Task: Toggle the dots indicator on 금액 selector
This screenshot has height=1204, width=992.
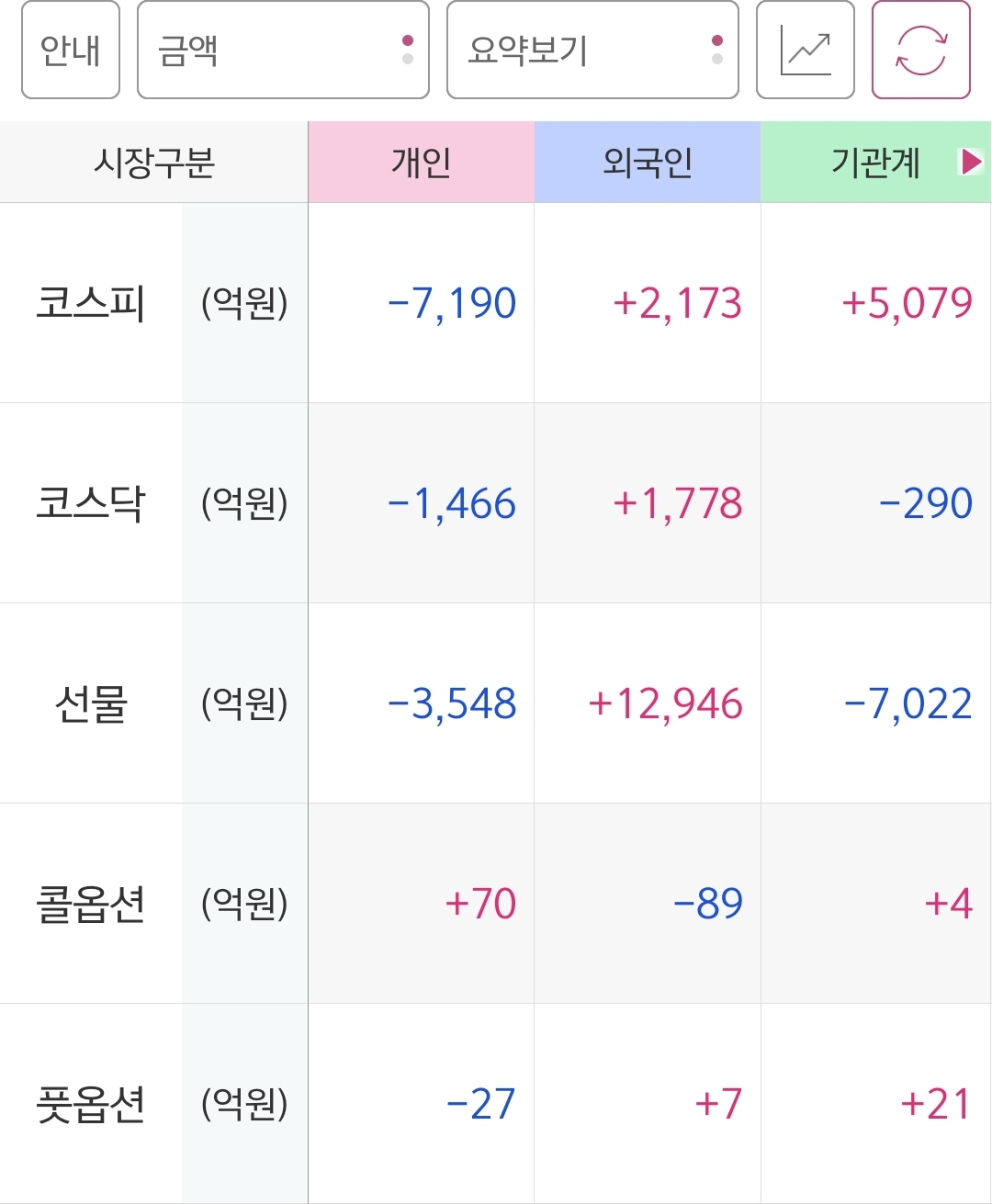Action: (408, 50)
